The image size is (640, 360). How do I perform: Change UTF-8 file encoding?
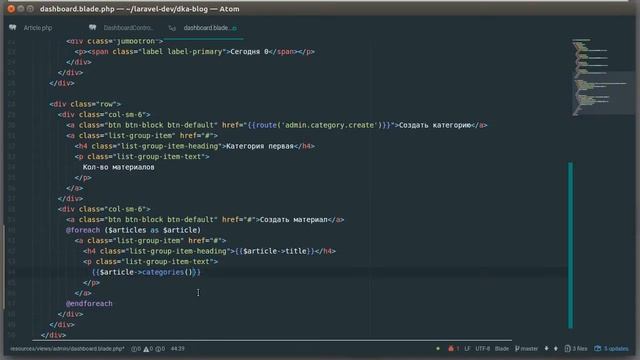482,349
